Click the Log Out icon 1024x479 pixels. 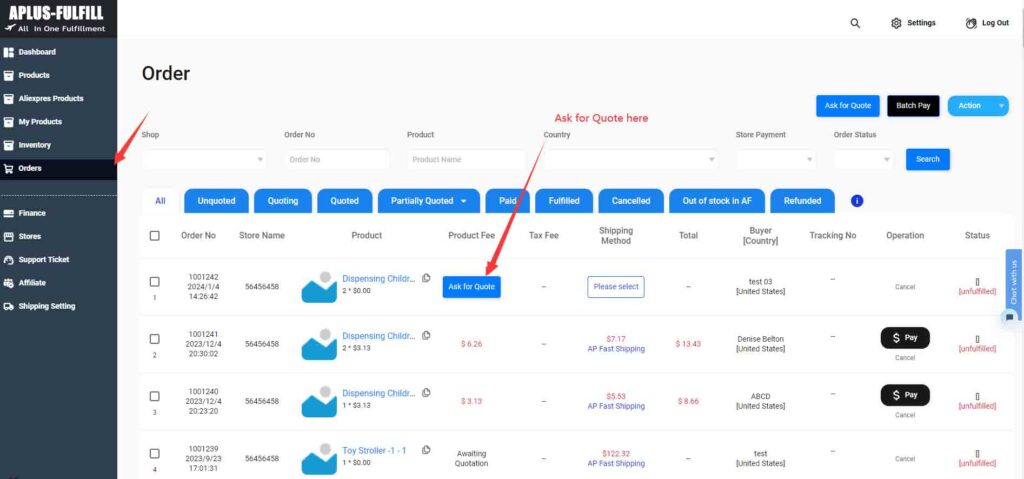click(x=971, y=23)
